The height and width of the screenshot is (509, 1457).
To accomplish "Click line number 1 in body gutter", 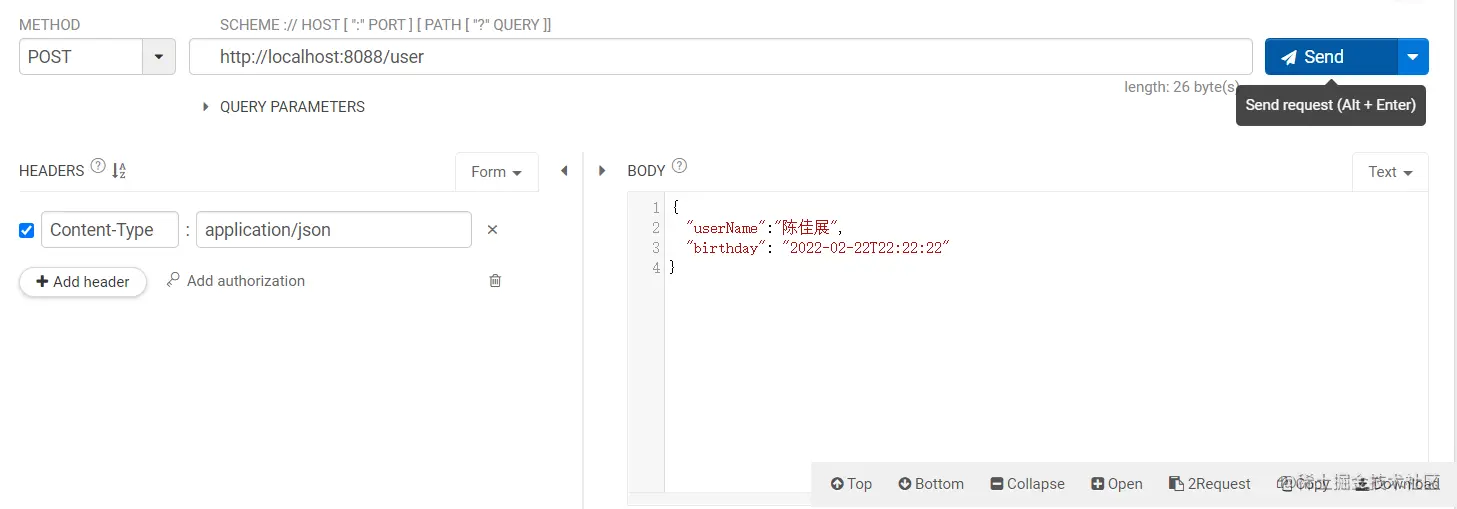I will 655,208.
